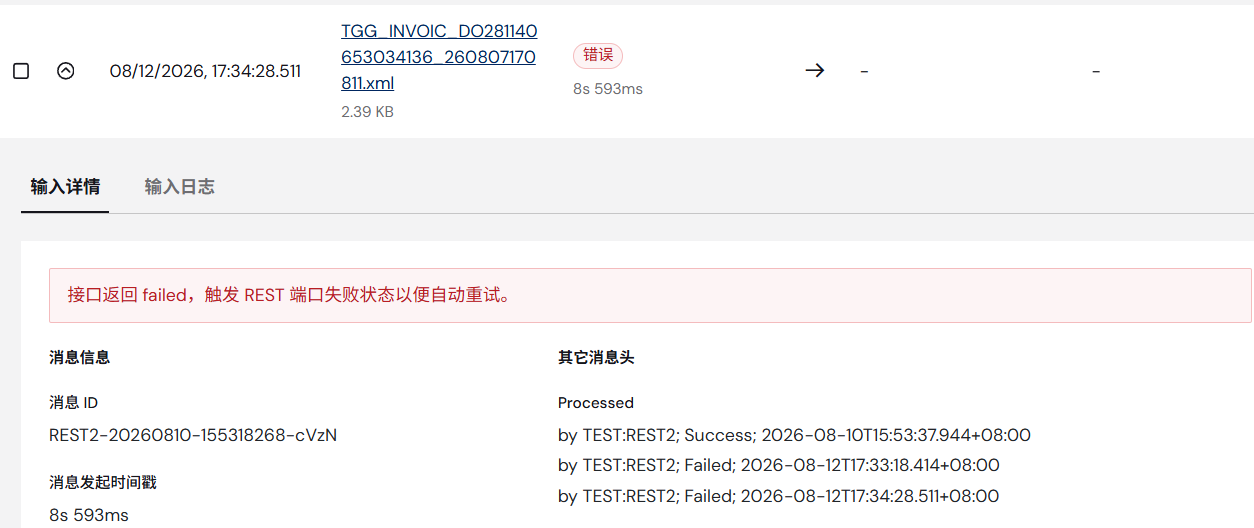Select the Failed entry at 17:33:18.414
Image resolution: width=1254 pixels, height=528 pixels.
779,465
